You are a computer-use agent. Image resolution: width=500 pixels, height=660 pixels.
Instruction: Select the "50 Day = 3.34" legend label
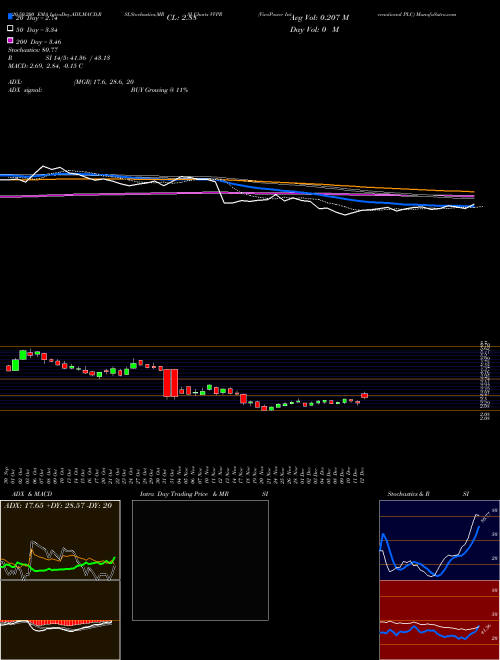[x=36, y=30]
